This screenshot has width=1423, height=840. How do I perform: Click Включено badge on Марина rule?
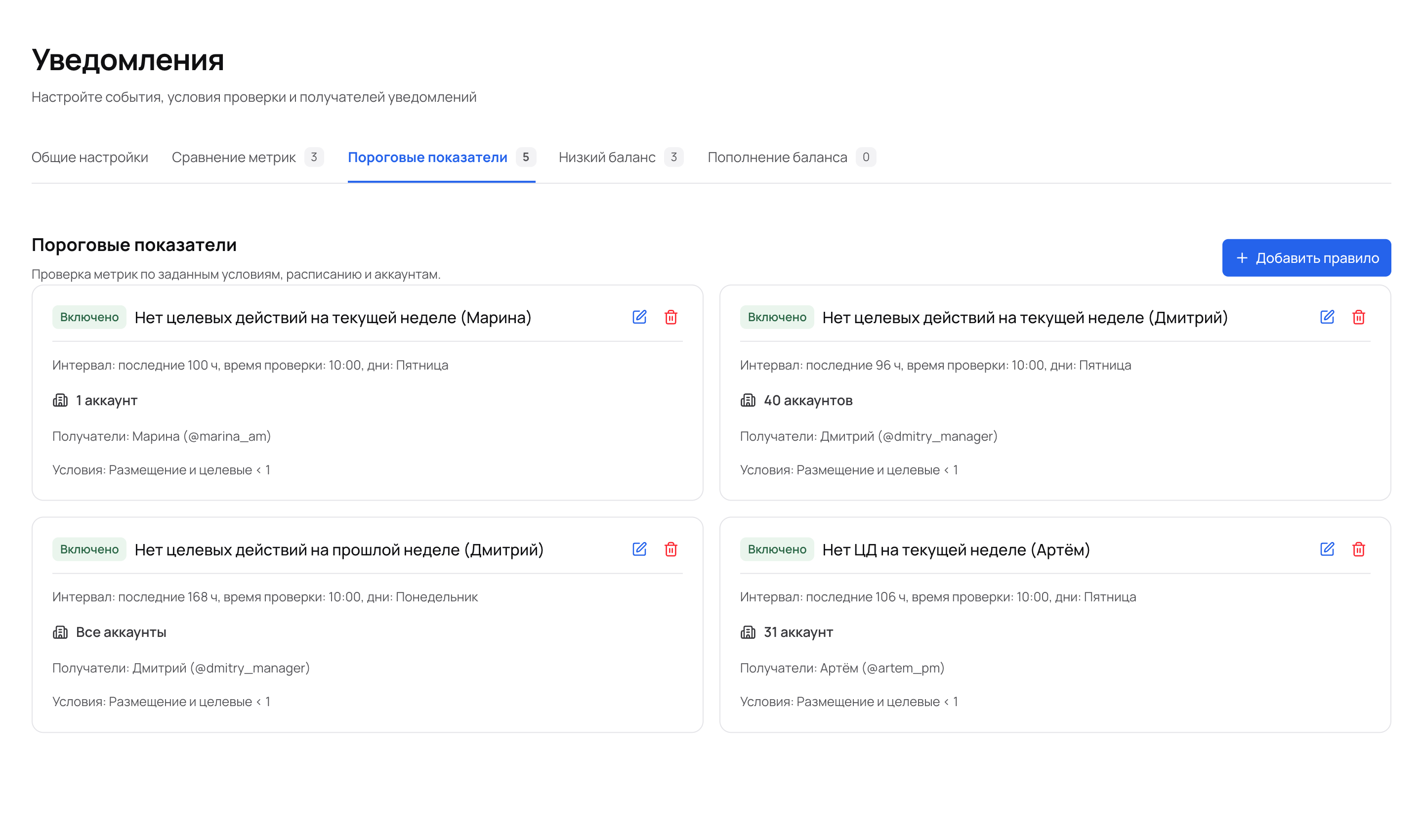(89, 317)
